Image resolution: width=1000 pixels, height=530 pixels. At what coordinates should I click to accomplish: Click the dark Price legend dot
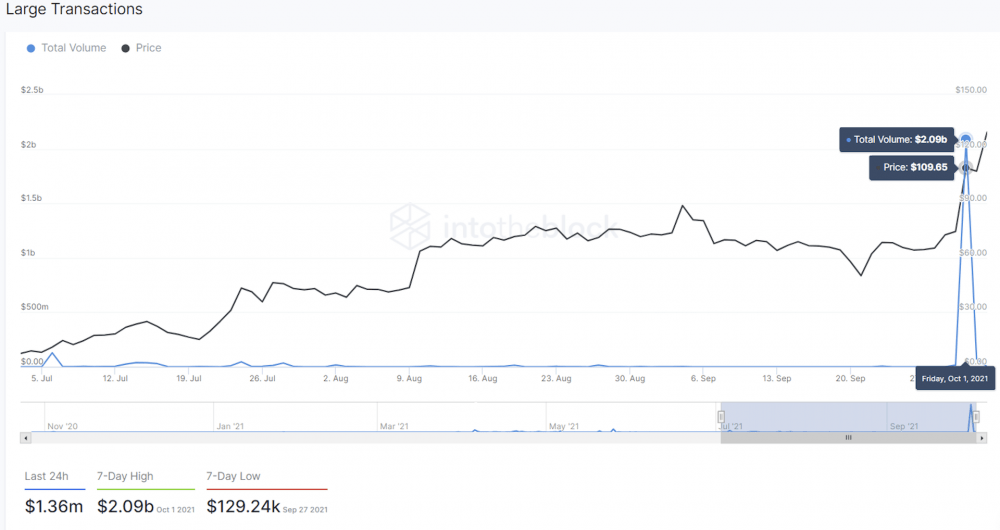pos(126,48)
